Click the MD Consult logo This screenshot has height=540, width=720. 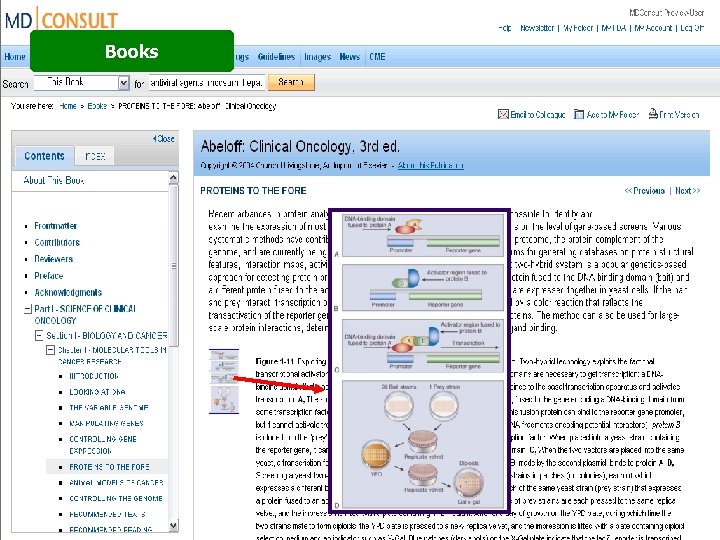(x=61, y=20)
